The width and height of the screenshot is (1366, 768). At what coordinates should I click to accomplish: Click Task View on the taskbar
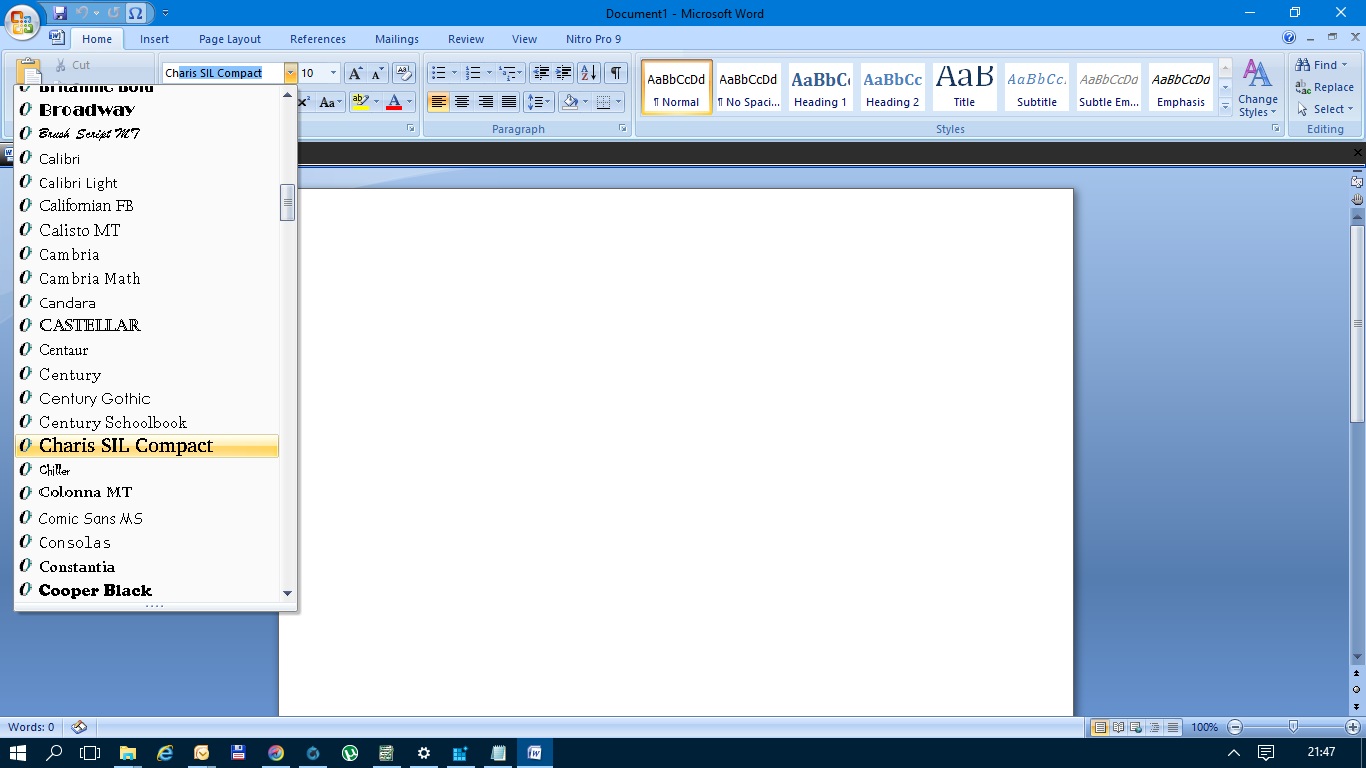[x=90, y=753]
